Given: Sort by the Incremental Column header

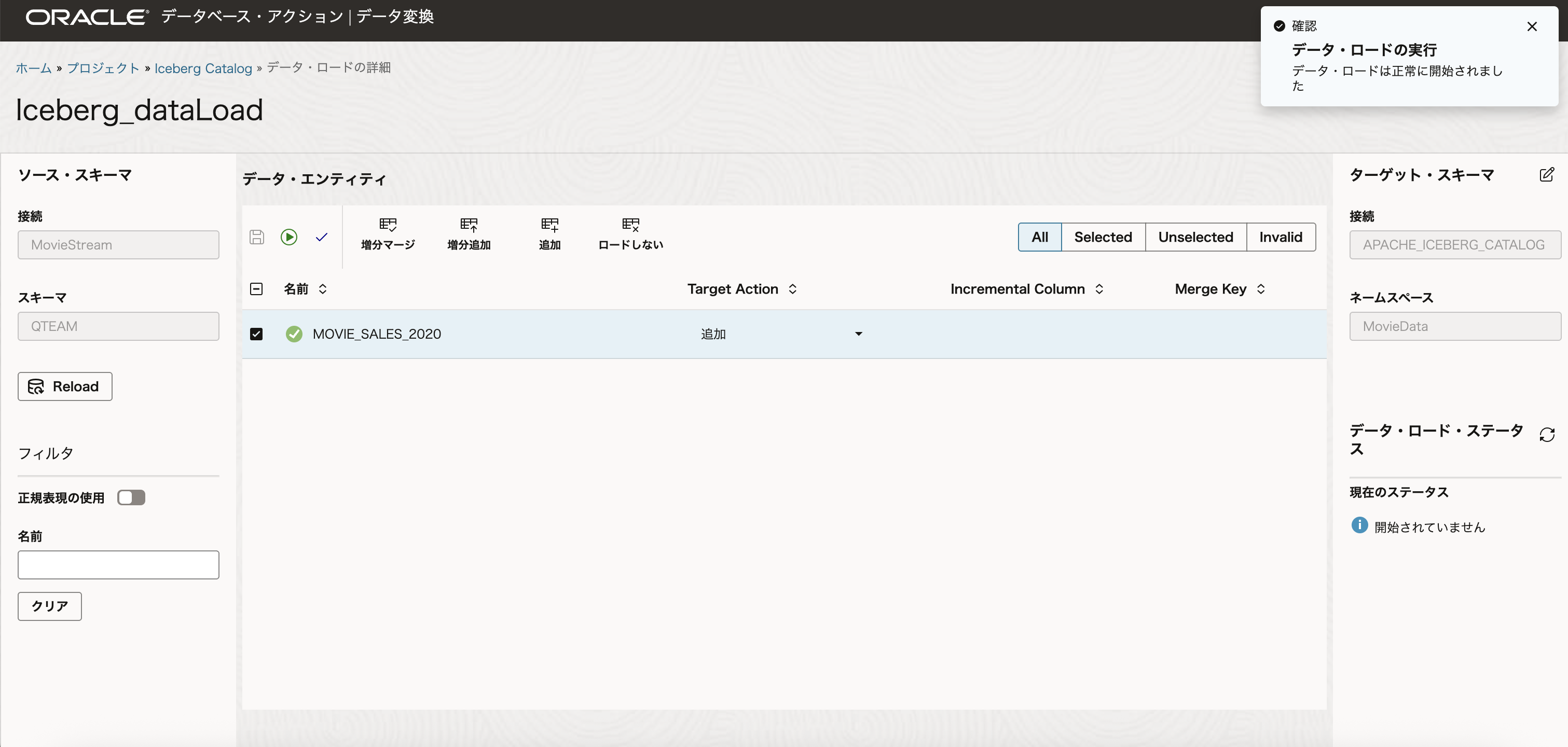Looking at the screenshot, I should click(x=1099, y=288).
